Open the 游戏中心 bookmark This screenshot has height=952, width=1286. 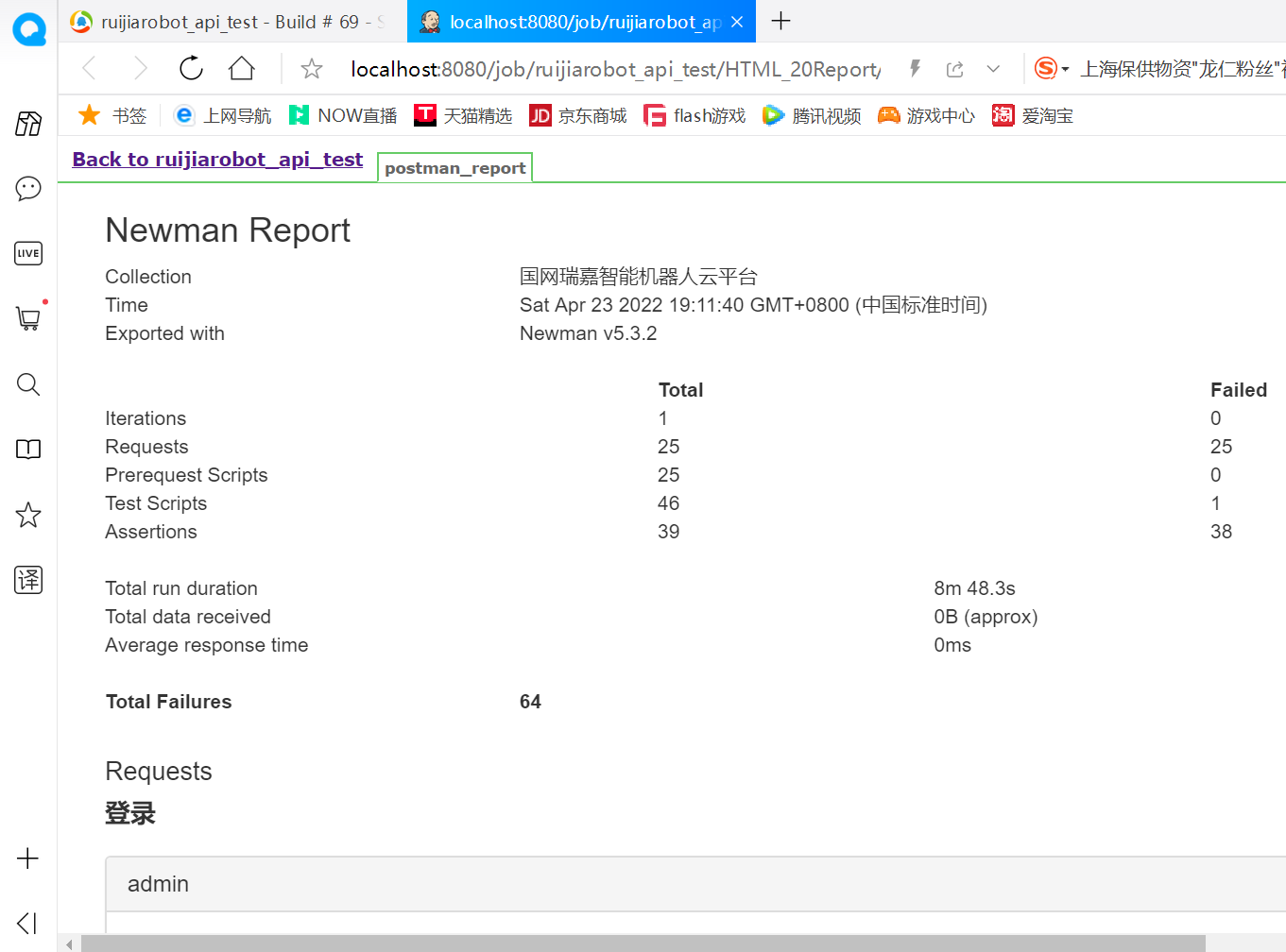point(926,115)
